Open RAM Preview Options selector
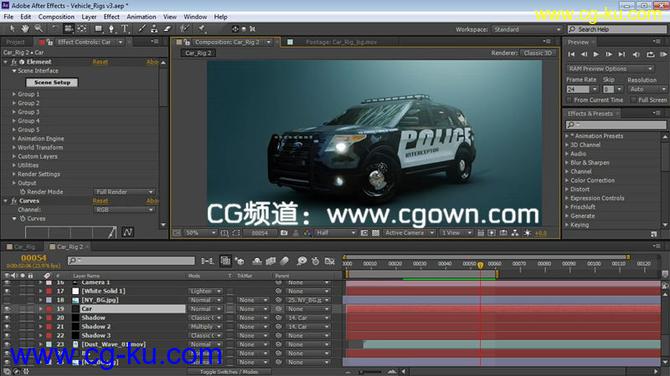 click(610, 69)
